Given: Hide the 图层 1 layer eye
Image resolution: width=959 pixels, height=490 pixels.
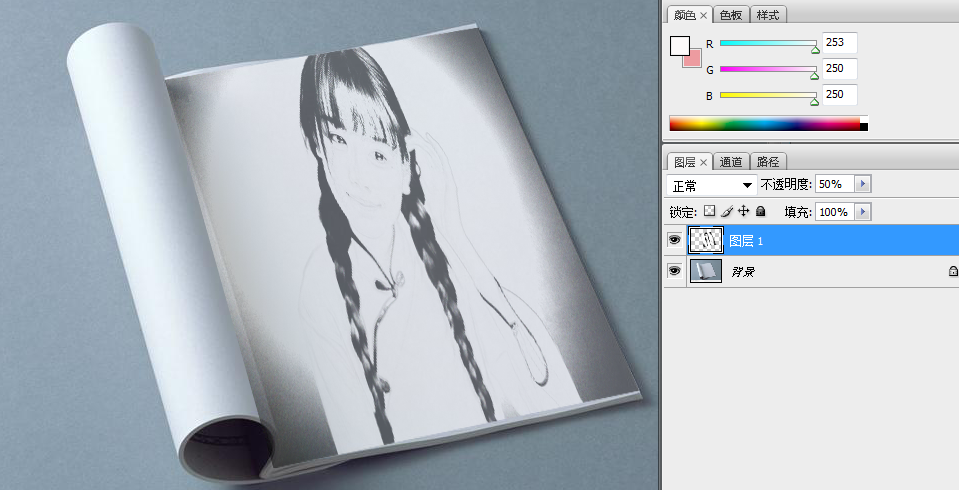Looking at the screenshot, I should tap(675, 240).
